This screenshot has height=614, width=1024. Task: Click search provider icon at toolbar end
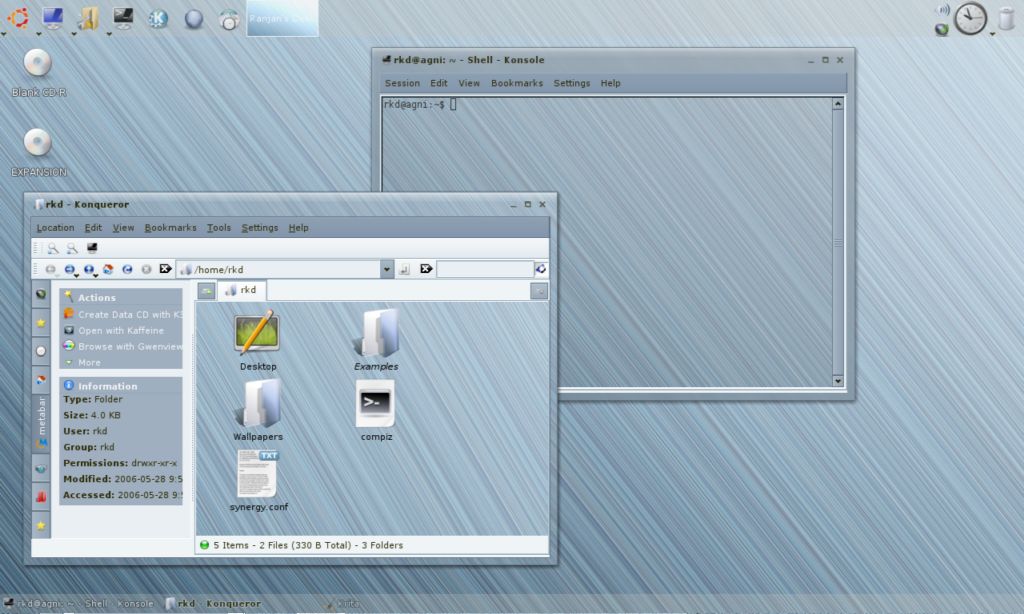541,269
